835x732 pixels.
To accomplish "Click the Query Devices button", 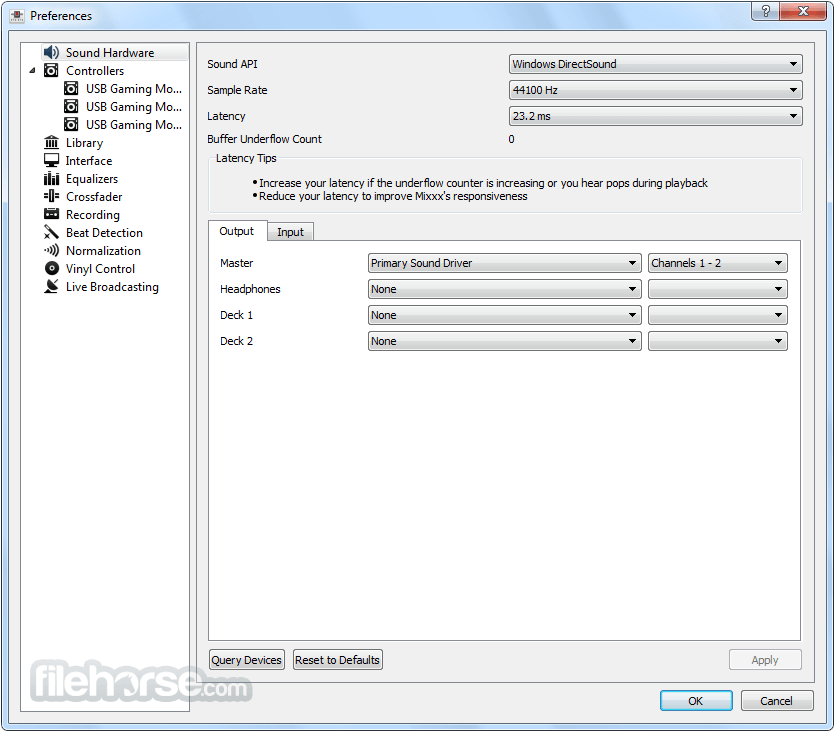I will [x=247, y=660].
